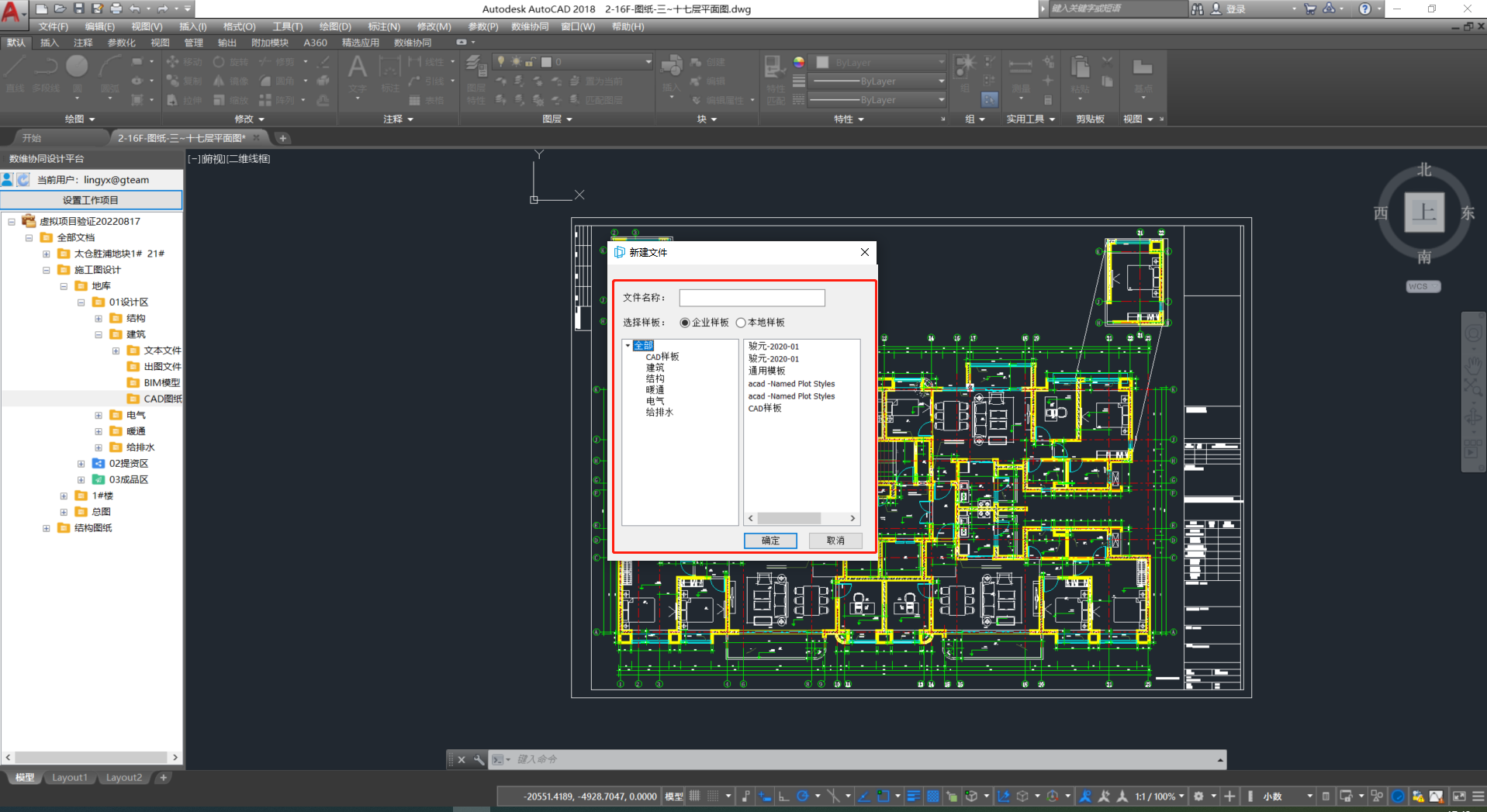Viewport: 1487px width, 812px height.
Task: Click the Open folder quick-access icon
Action: point(60,9)
